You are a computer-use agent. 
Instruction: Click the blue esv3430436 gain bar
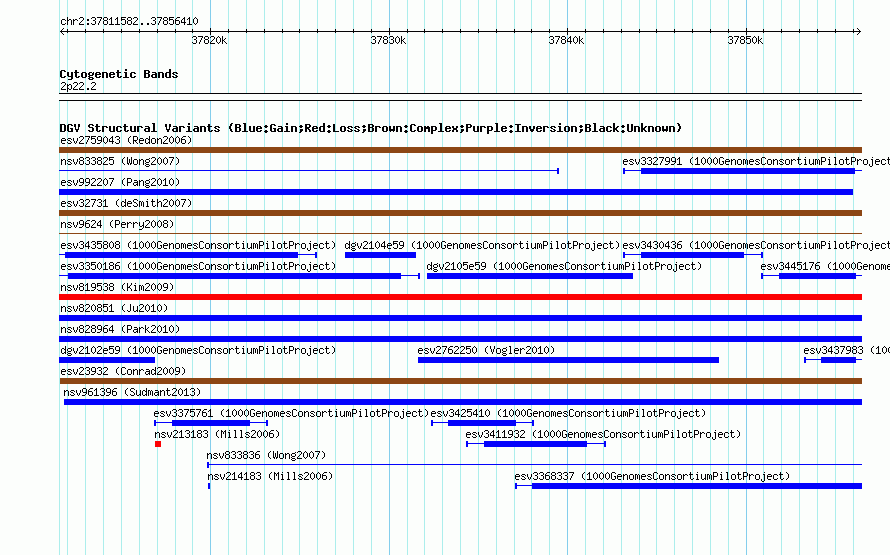click(692, 255)
